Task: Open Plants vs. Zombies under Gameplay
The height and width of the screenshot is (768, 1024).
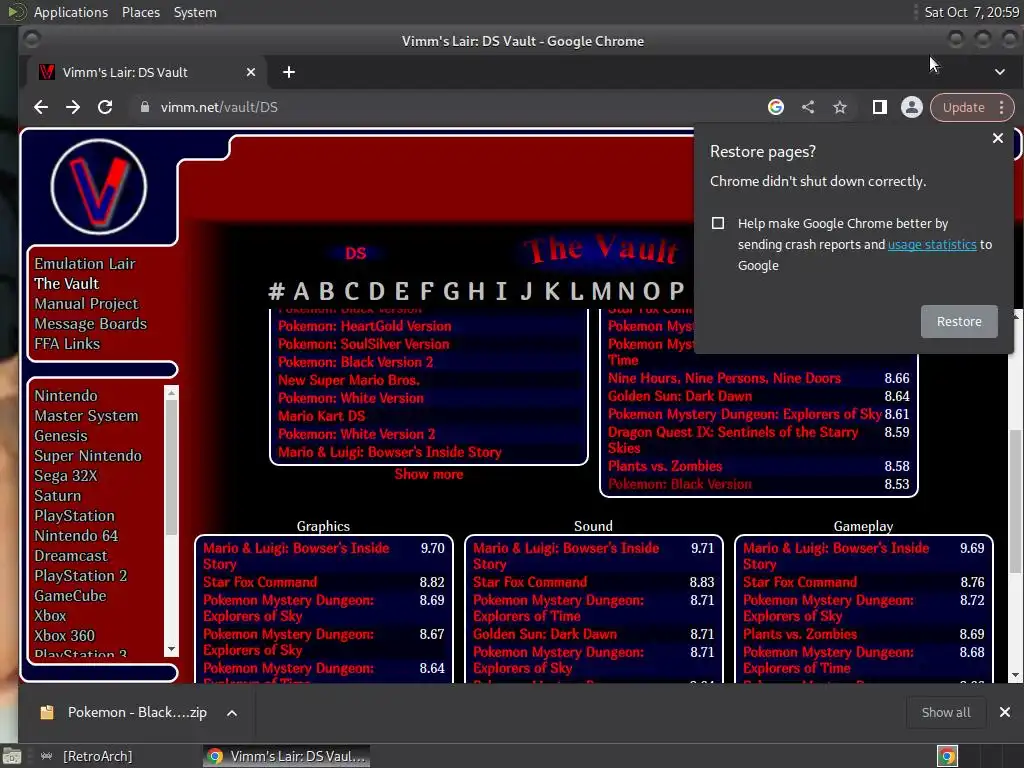Action: click(x=800, y=634)
